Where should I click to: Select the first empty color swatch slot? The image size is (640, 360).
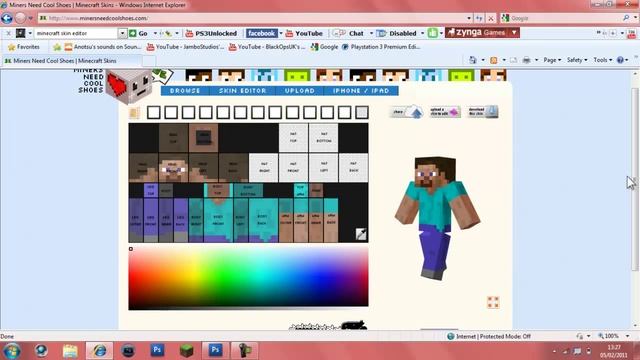click(153, 112)
